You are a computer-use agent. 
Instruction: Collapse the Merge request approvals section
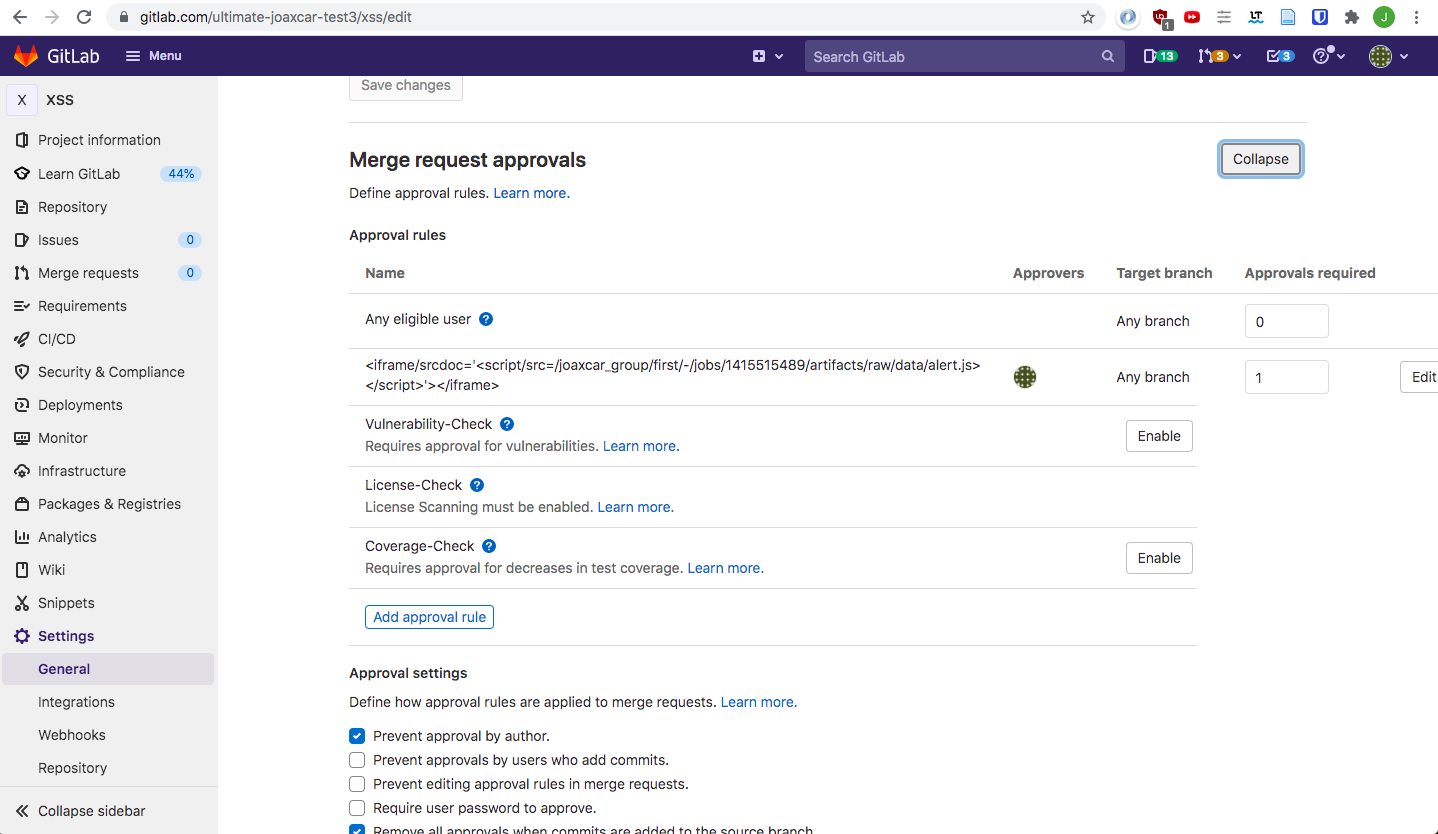pos(1260,159)
